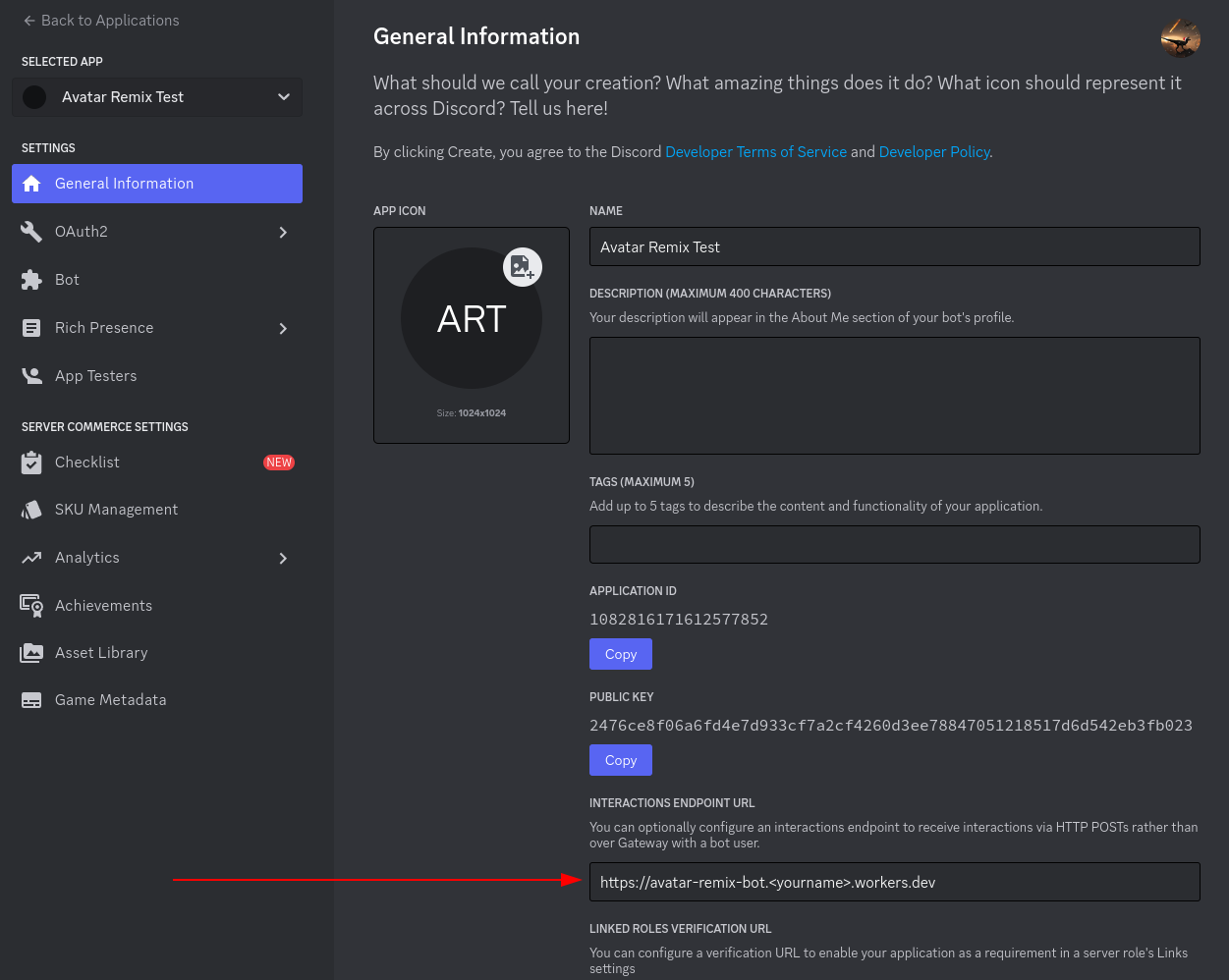Click the Game Metadata card icon
The height and width of the screenshot is (980, 1229).
pyautogui.click(x=31, y=700)
